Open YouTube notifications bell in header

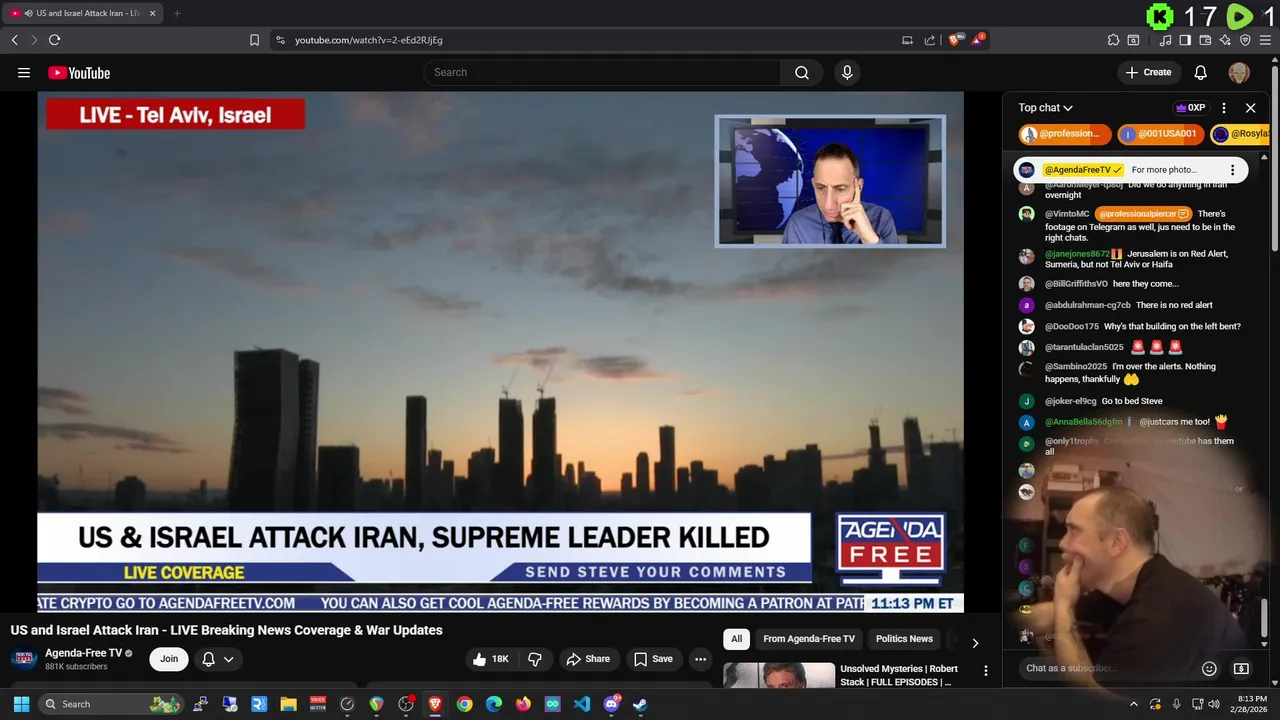[x=1201, y=72]
